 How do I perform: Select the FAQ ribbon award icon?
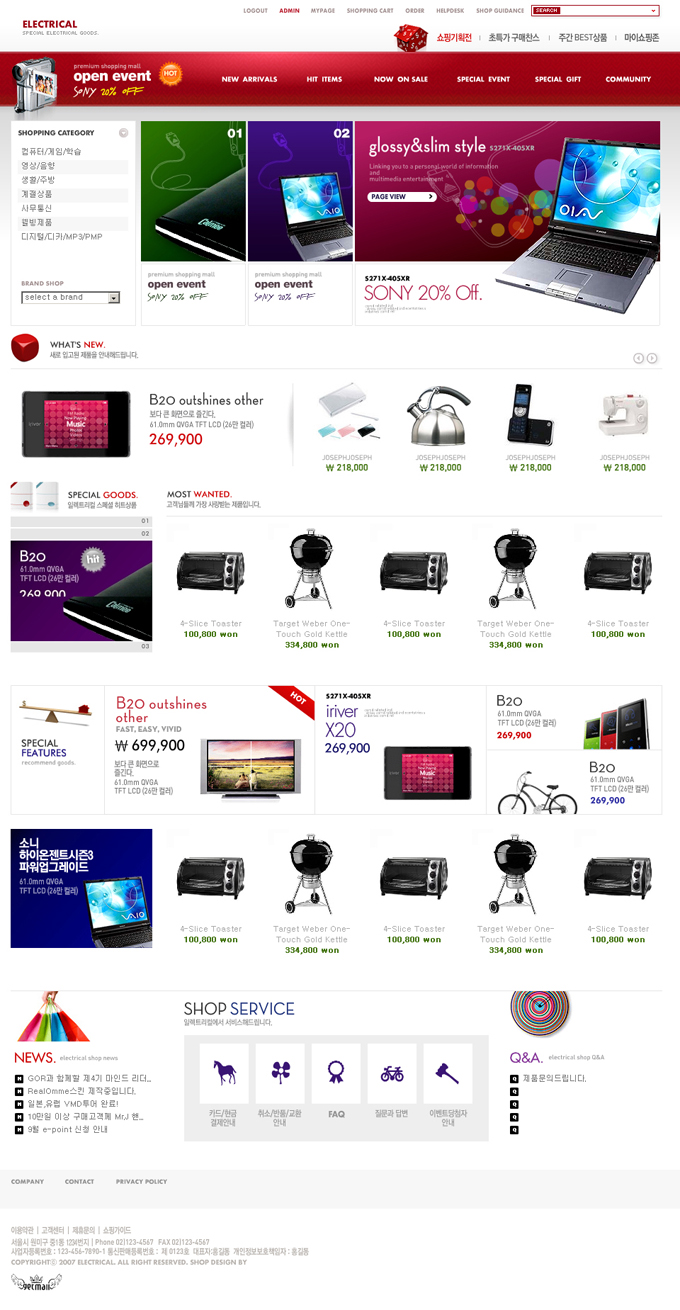pos(336,1073)
